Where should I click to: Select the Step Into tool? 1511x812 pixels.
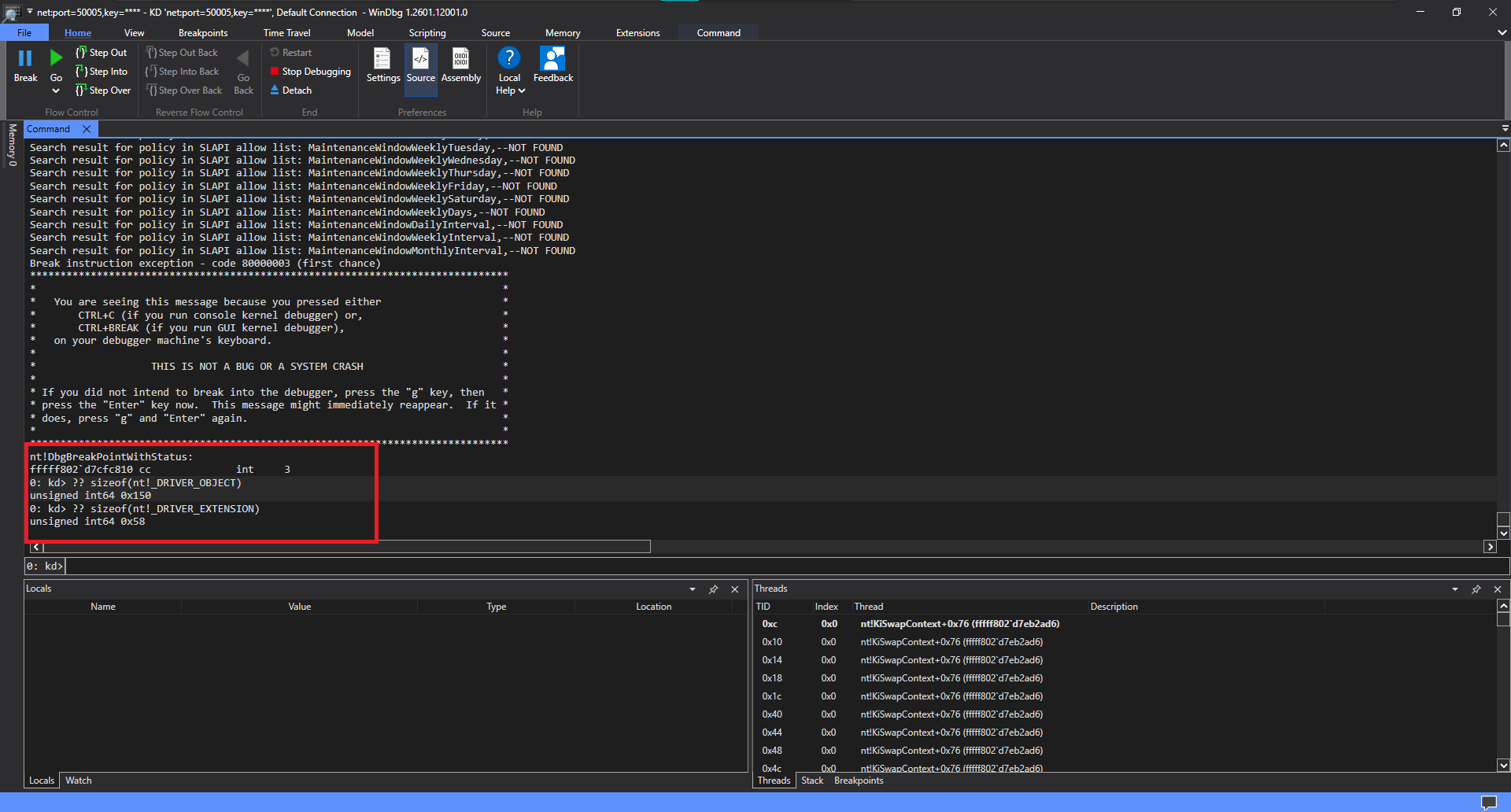[102, 71]
